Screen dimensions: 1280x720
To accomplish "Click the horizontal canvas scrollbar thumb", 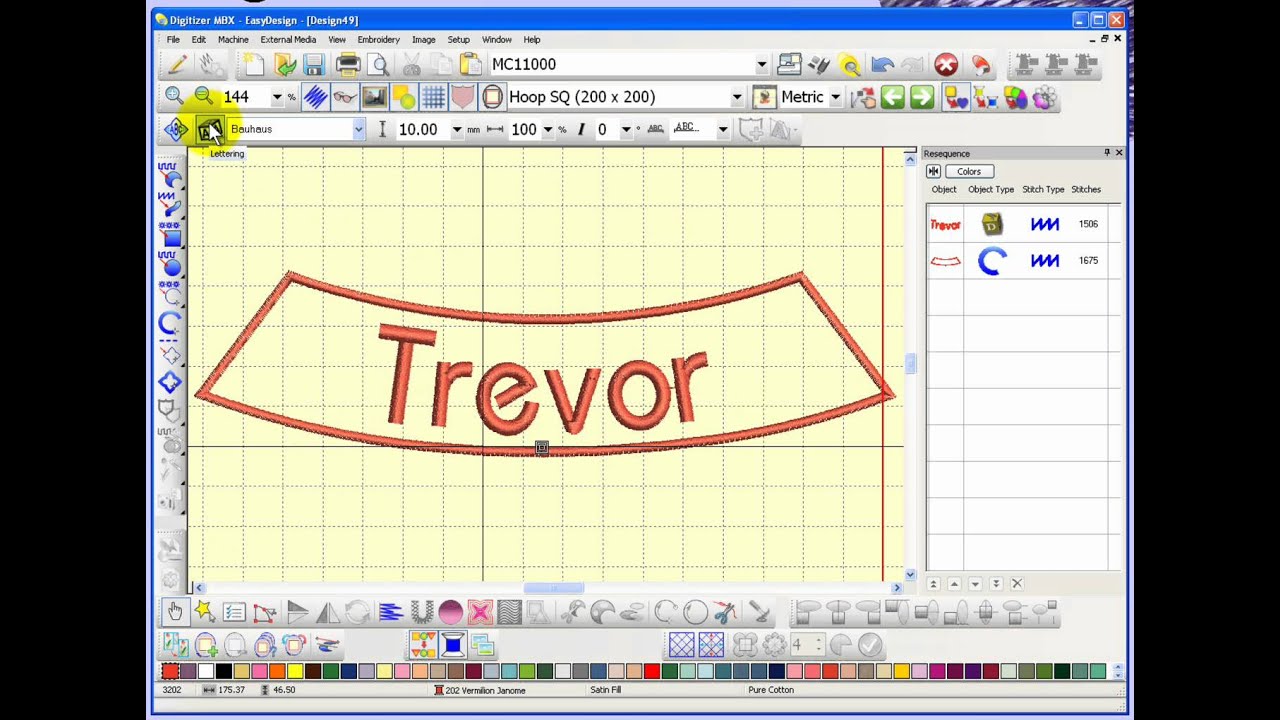I will coord(553,588).
